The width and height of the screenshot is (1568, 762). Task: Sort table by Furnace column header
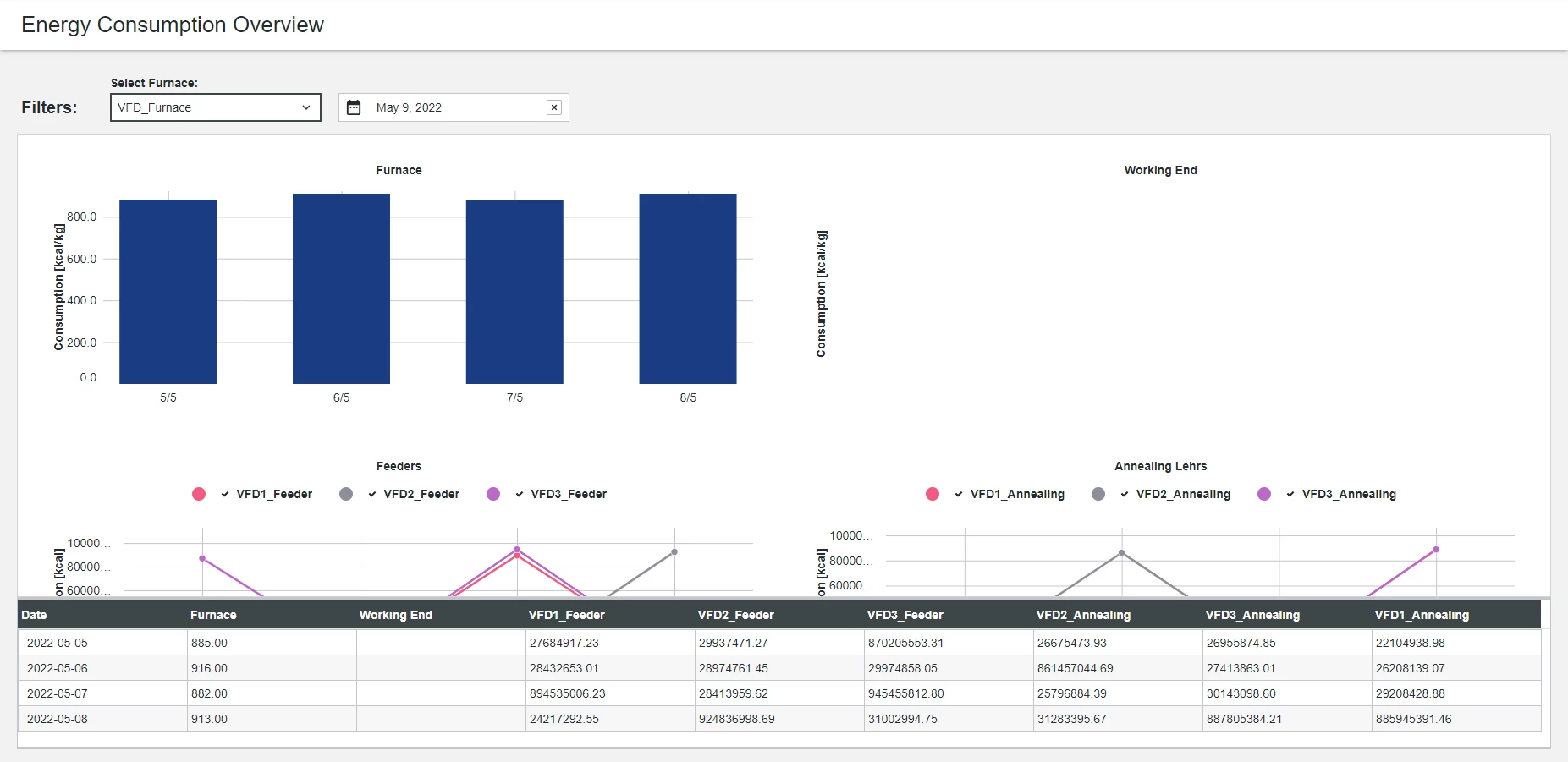point(272,615)
